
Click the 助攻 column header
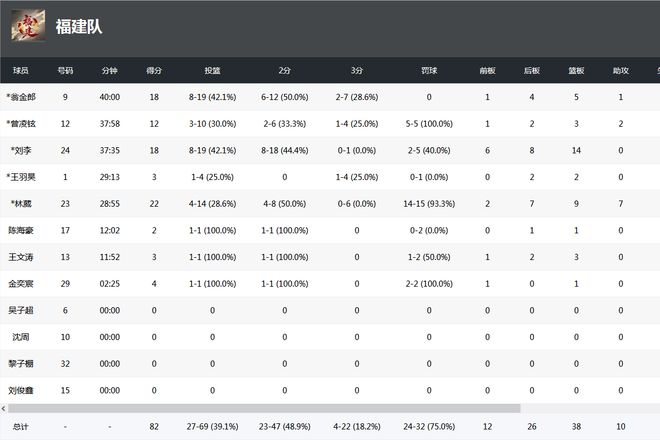click(620, 71)
